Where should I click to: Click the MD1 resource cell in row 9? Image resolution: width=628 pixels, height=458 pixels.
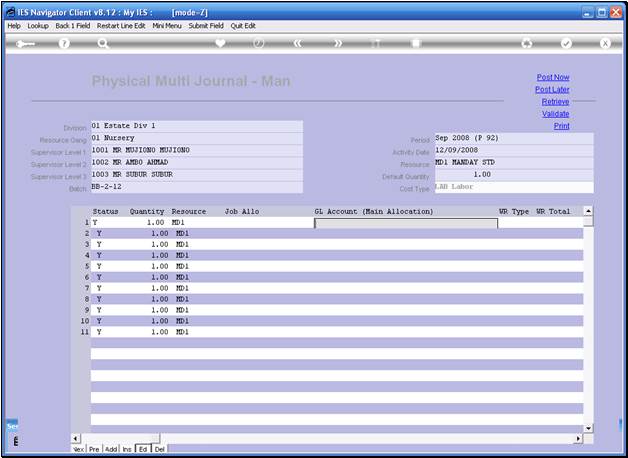(182, 310)
